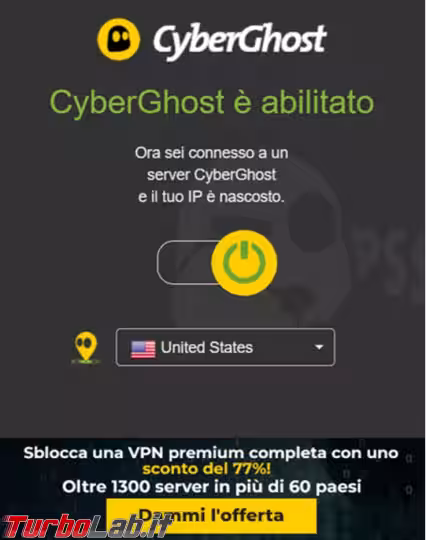Click the empty left side of the toggle track
426x540 pixels.
point(185,262)
